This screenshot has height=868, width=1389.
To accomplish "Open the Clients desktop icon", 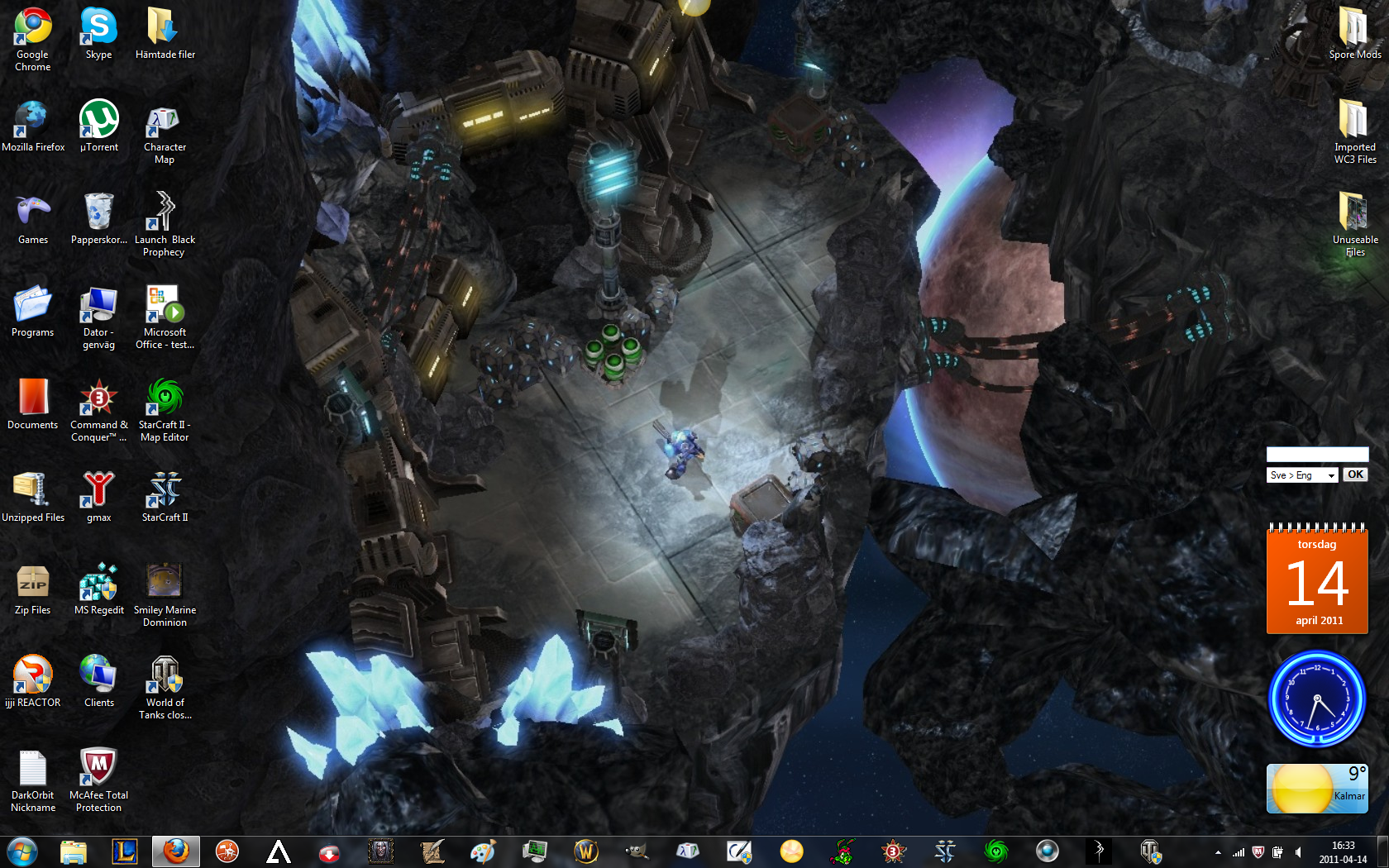I will click(x=98, y=681).
